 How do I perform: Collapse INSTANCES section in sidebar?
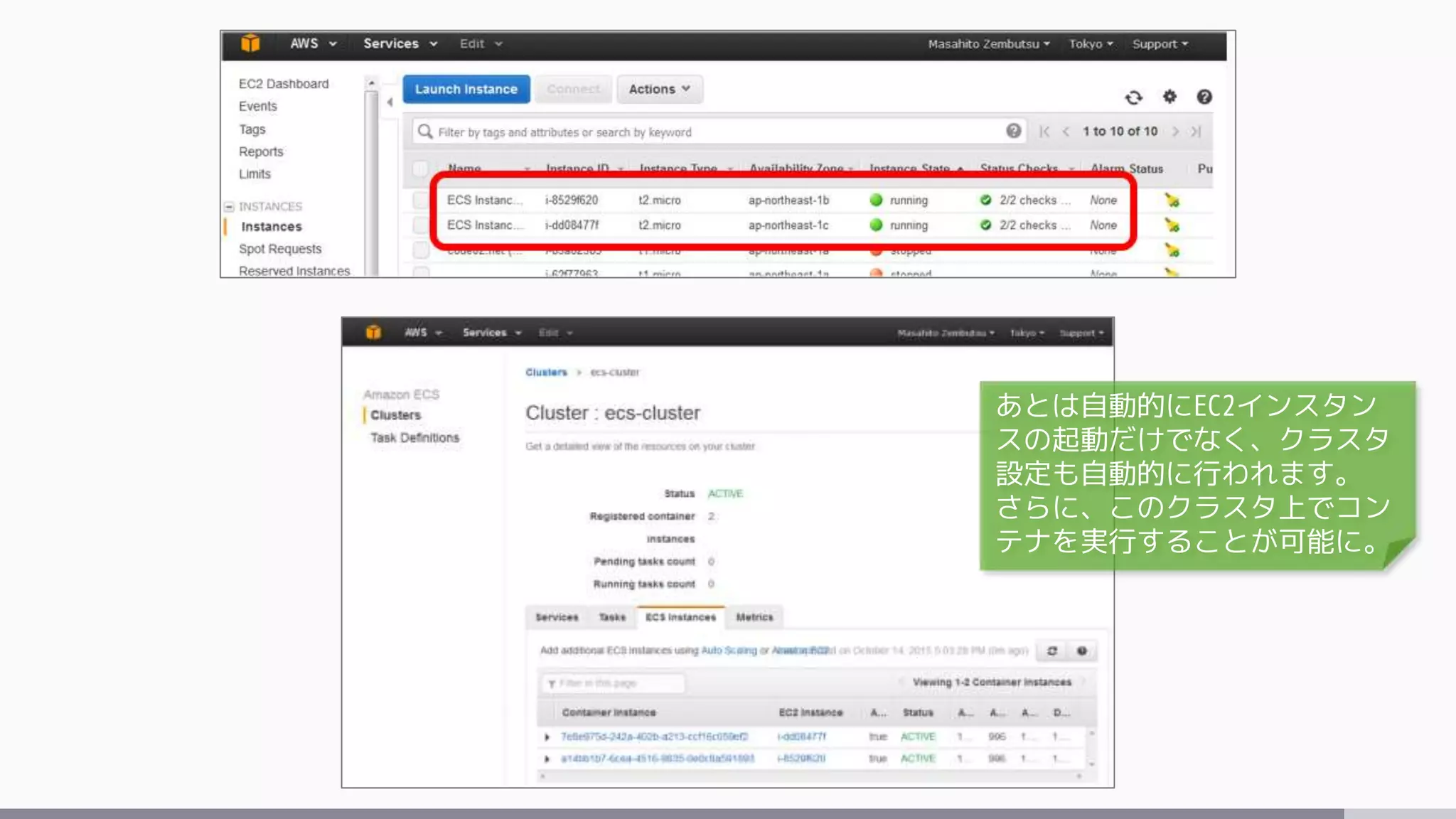click(229, 207)
